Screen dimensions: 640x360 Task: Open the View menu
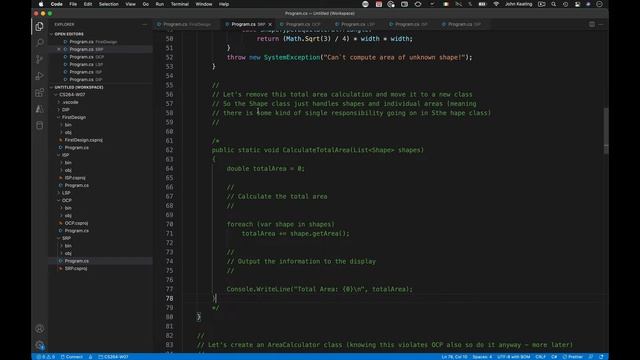[x=130, y=4]
